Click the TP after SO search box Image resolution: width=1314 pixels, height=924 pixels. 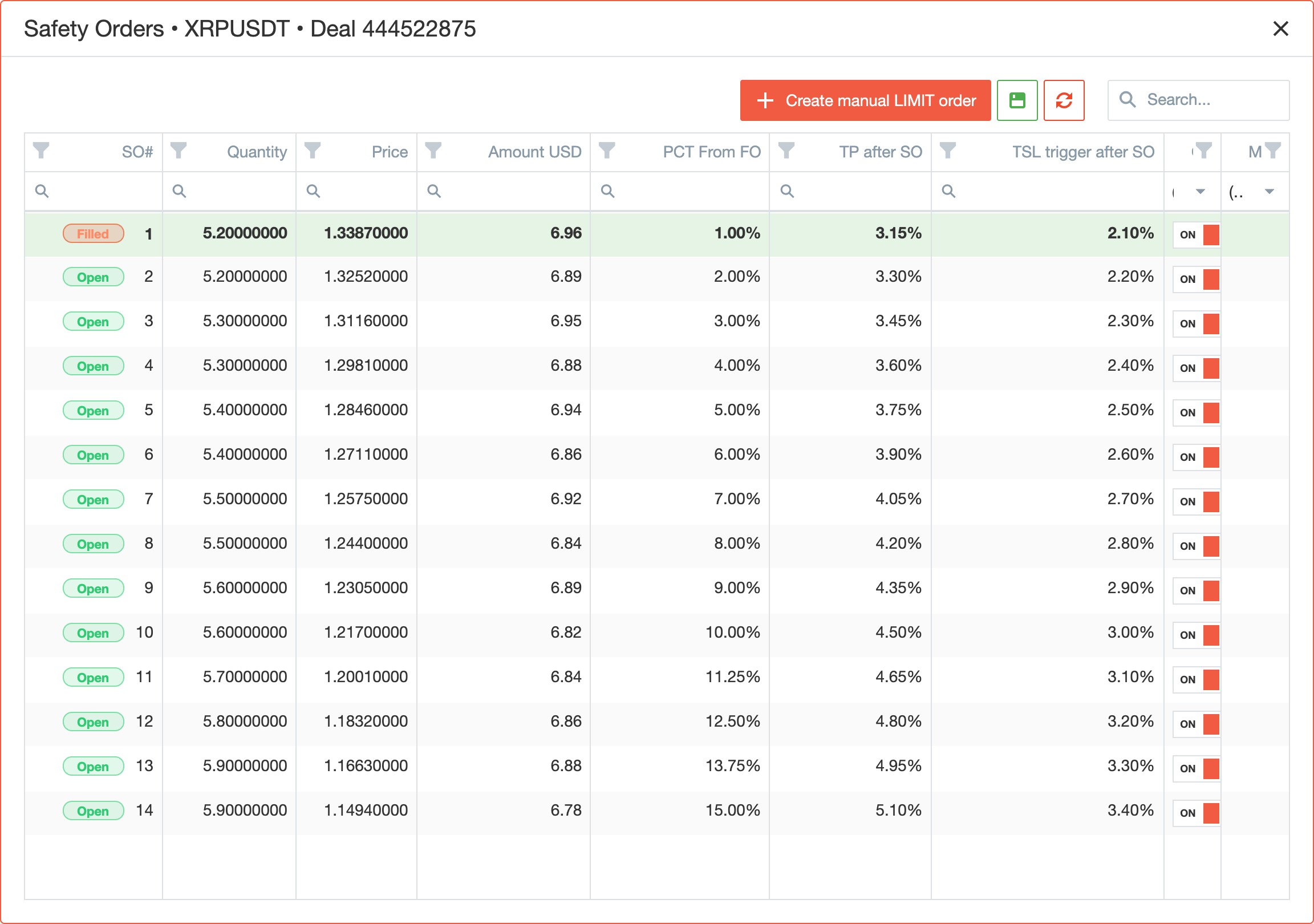click(x=850, y=191)
